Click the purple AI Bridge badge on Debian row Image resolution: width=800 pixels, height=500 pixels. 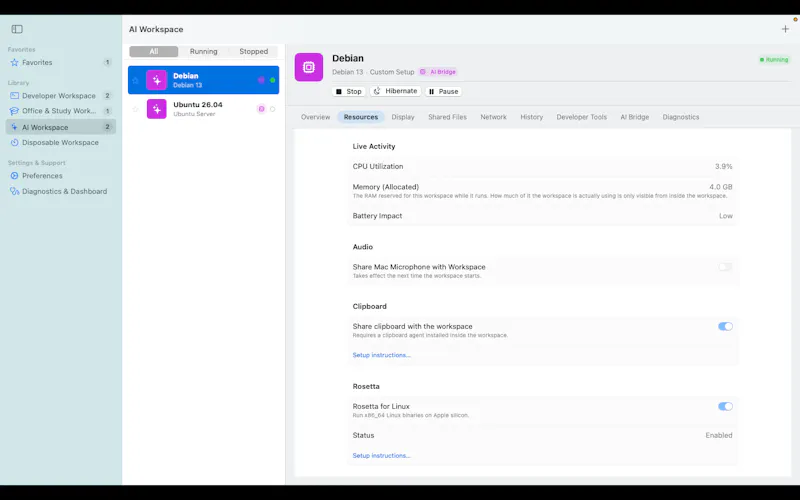click(x=261, y=80)
